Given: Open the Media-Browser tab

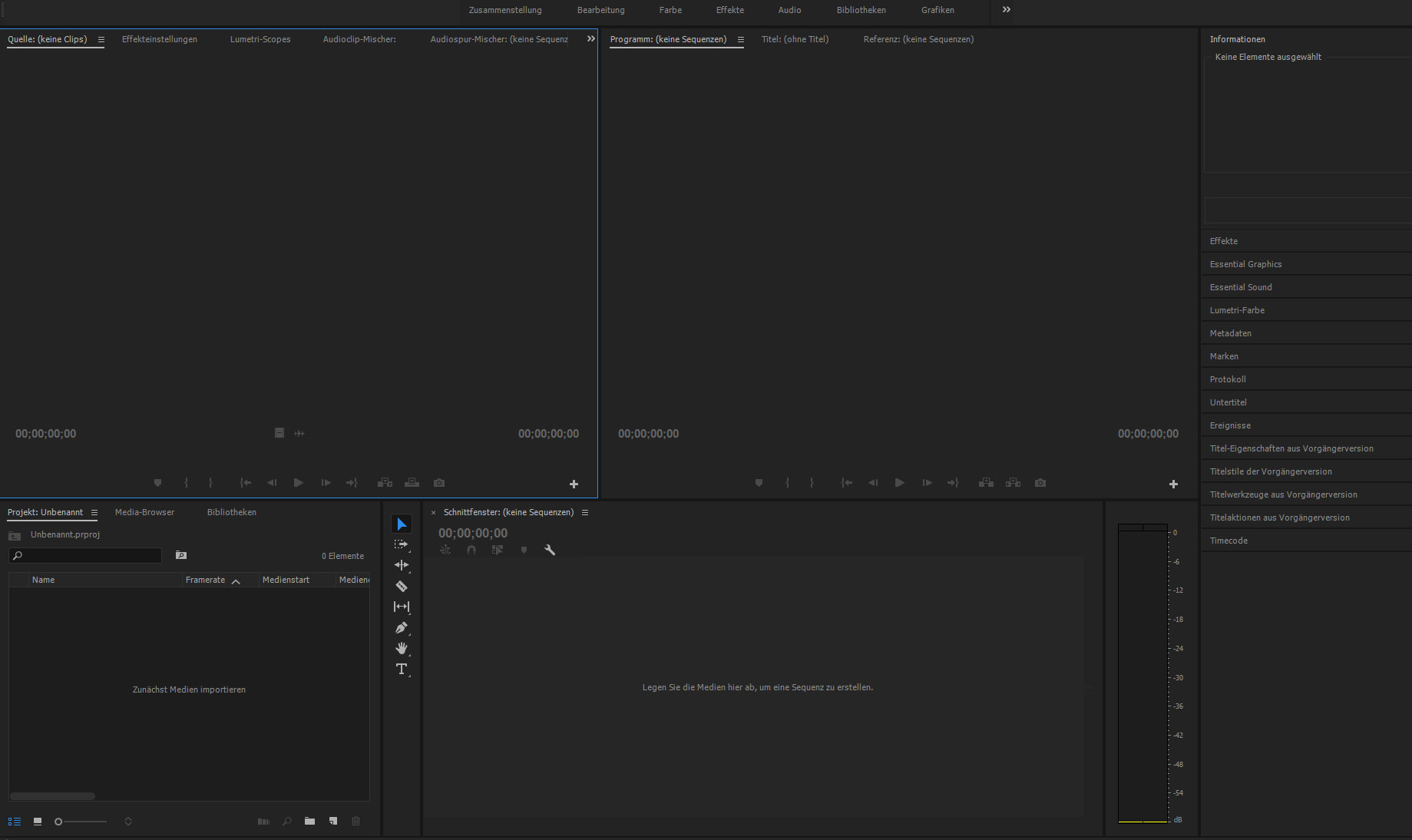Looking at the screenshot, I should coord(144,512).
